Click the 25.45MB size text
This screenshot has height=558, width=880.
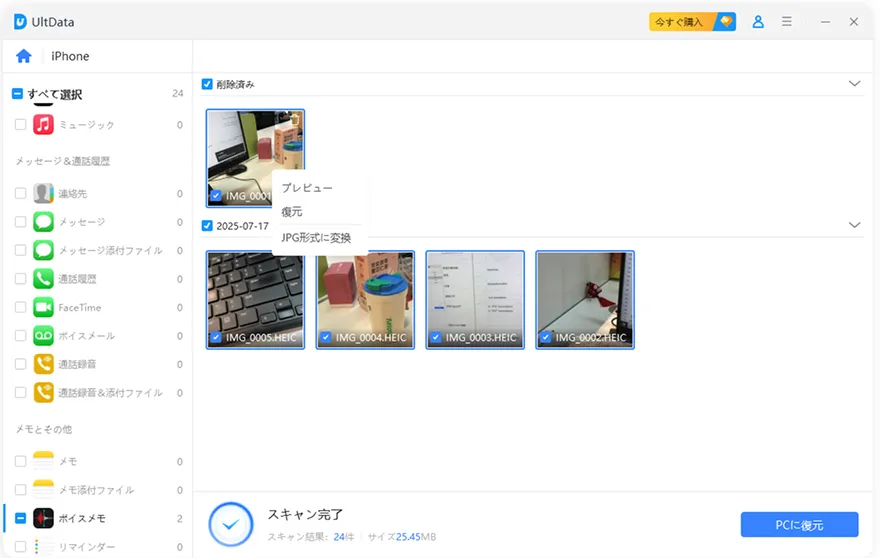coord(416,537)
